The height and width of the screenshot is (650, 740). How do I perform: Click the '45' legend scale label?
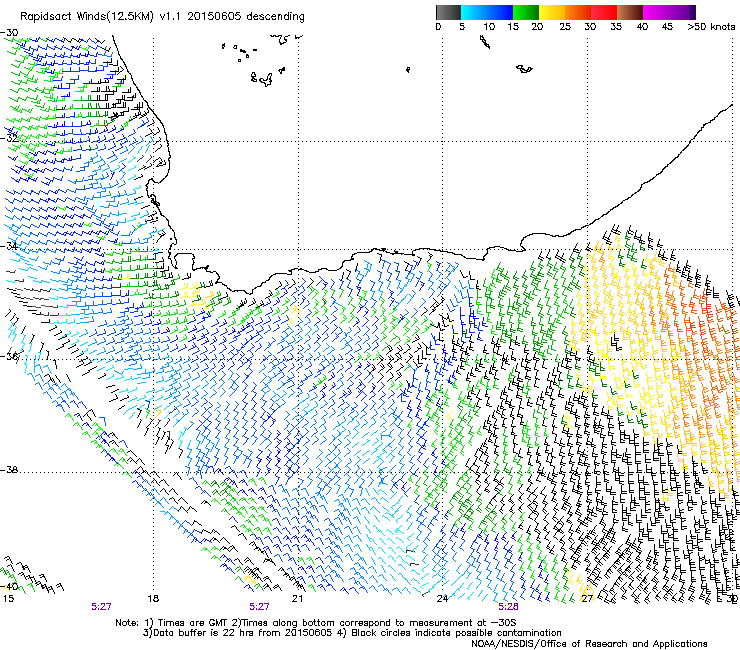(x=667, y=27)
